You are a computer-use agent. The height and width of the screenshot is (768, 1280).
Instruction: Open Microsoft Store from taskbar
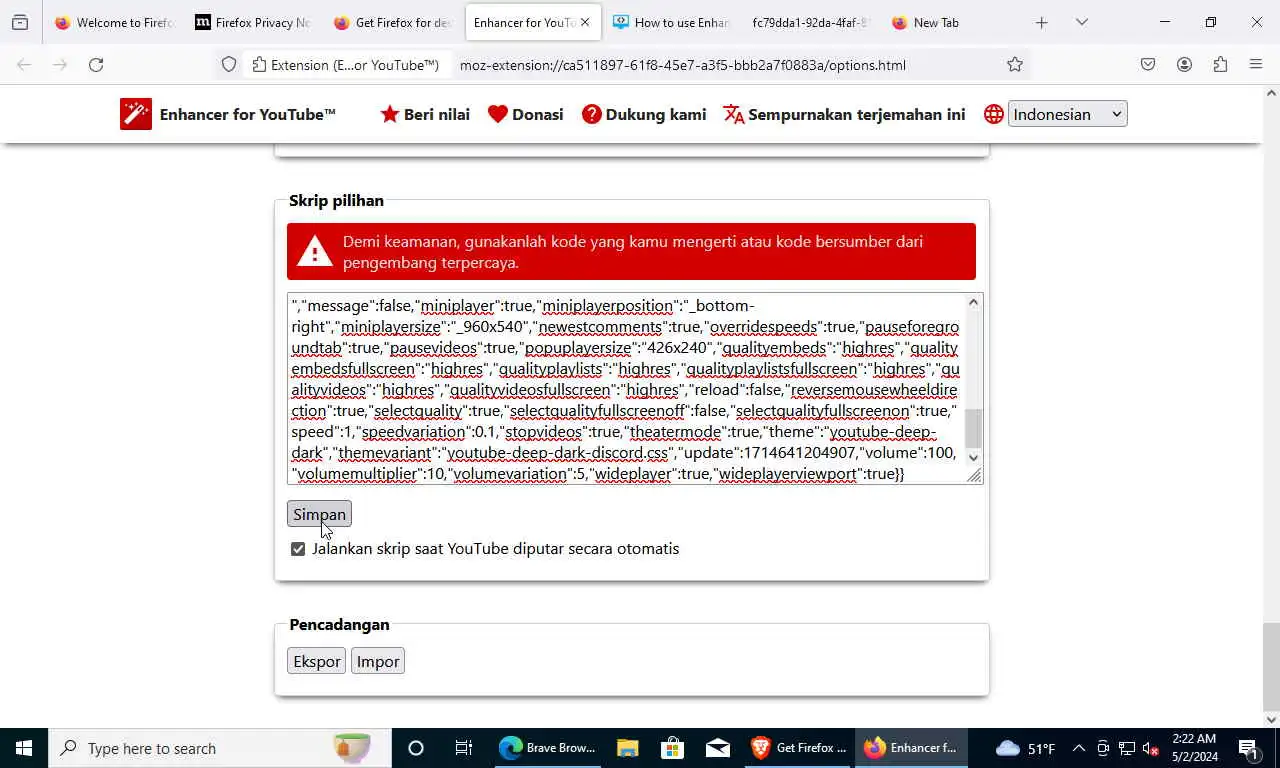coord(672,748)
